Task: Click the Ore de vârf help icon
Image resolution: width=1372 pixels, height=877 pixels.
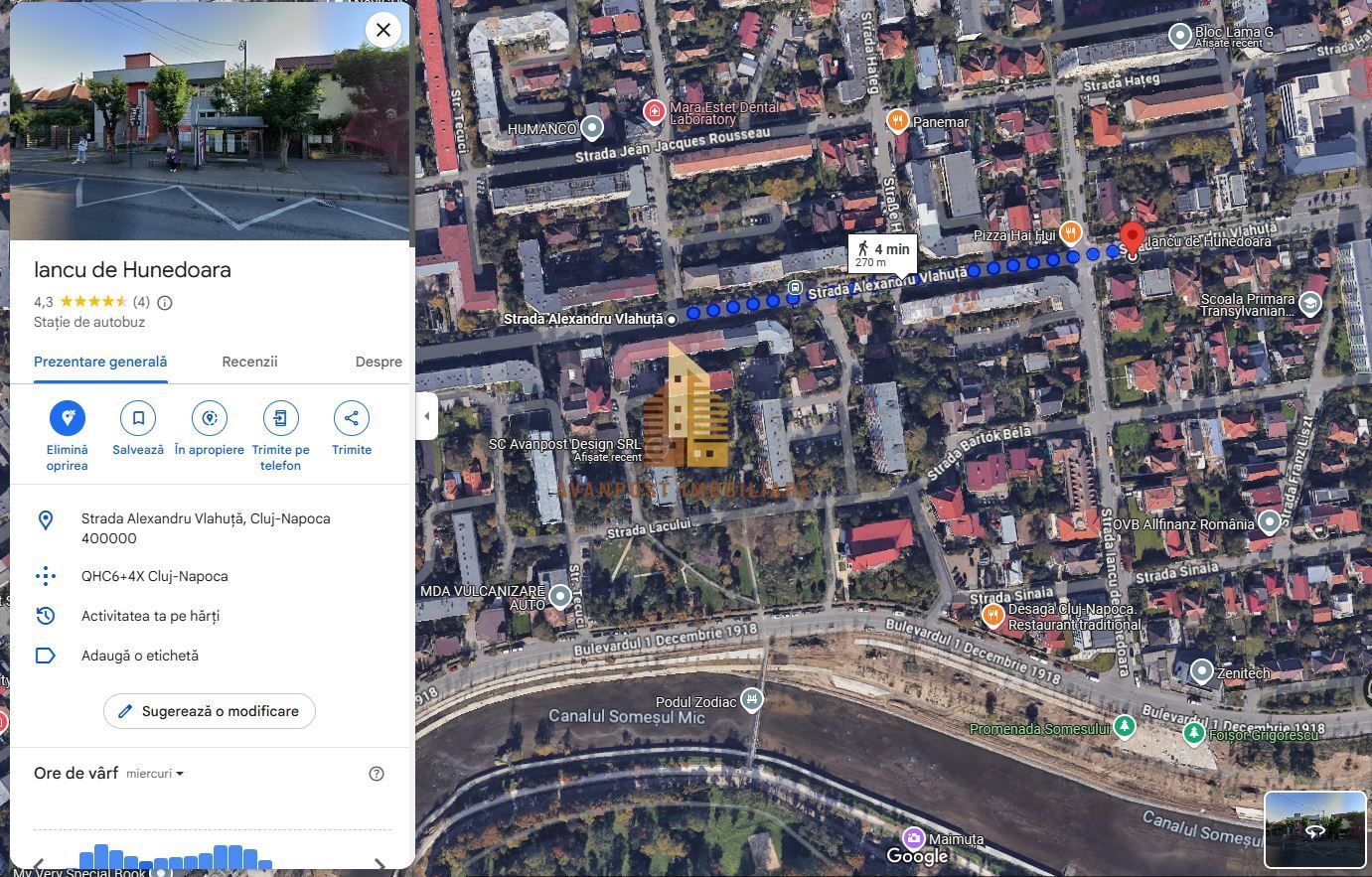Action: (x=377, y=774)
